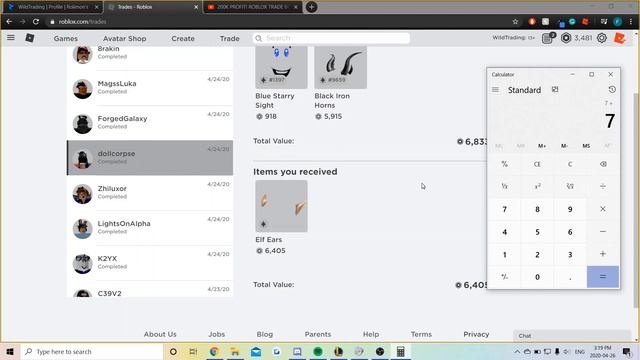640x360 pixels.
Task: Click Calculator M- memory button
Action: point(564,146)
